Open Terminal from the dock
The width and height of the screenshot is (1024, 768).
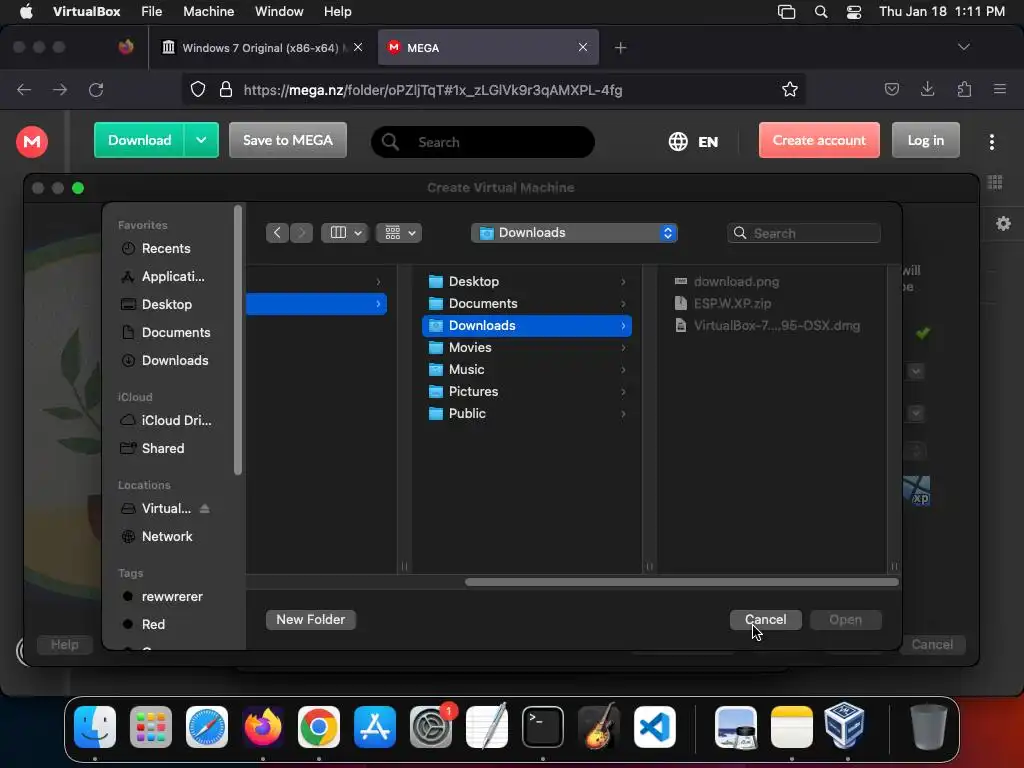tap(543, 727)
